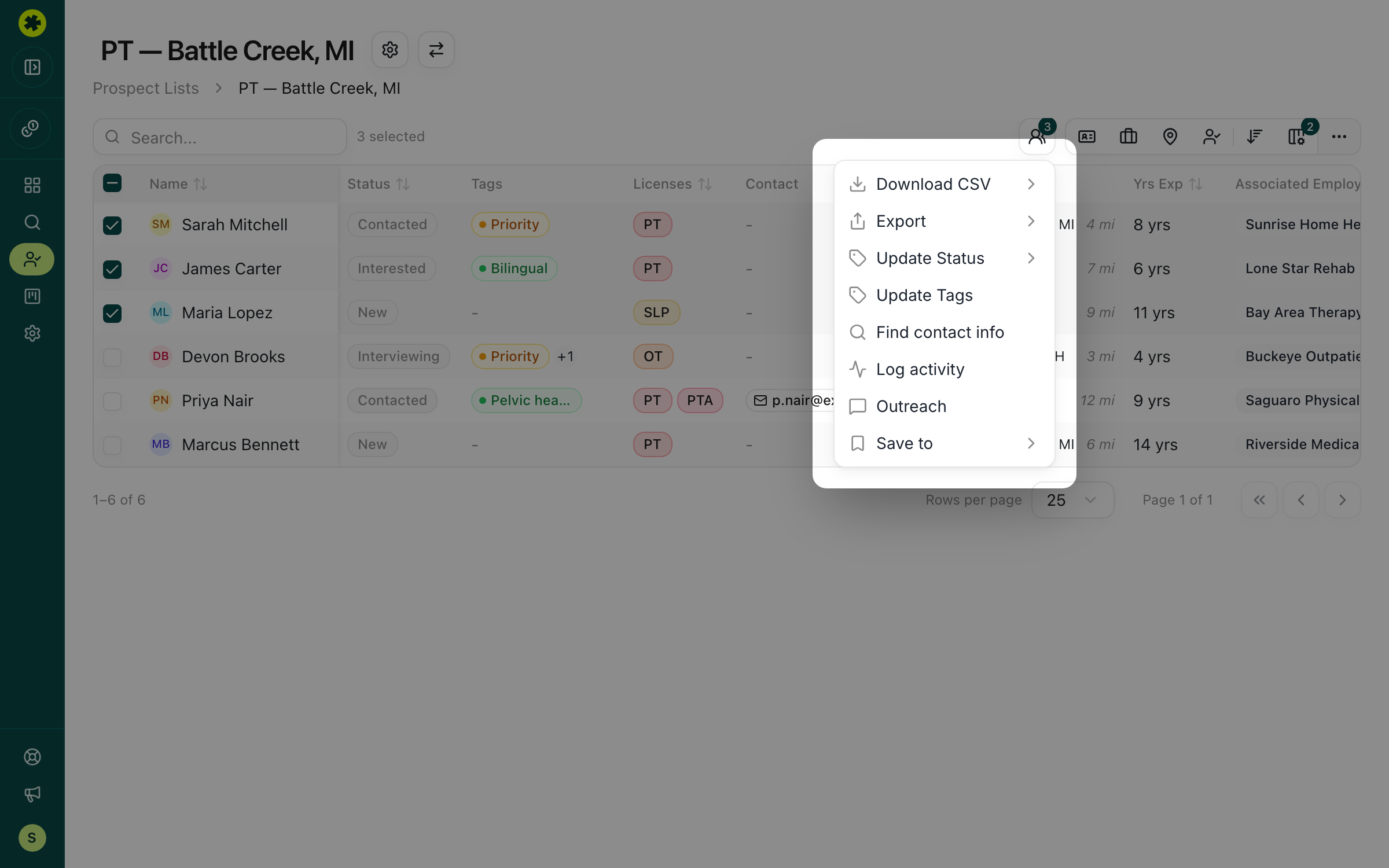
Task: Check Marcus Bennett's row checkbox
Action: [112, 445]
